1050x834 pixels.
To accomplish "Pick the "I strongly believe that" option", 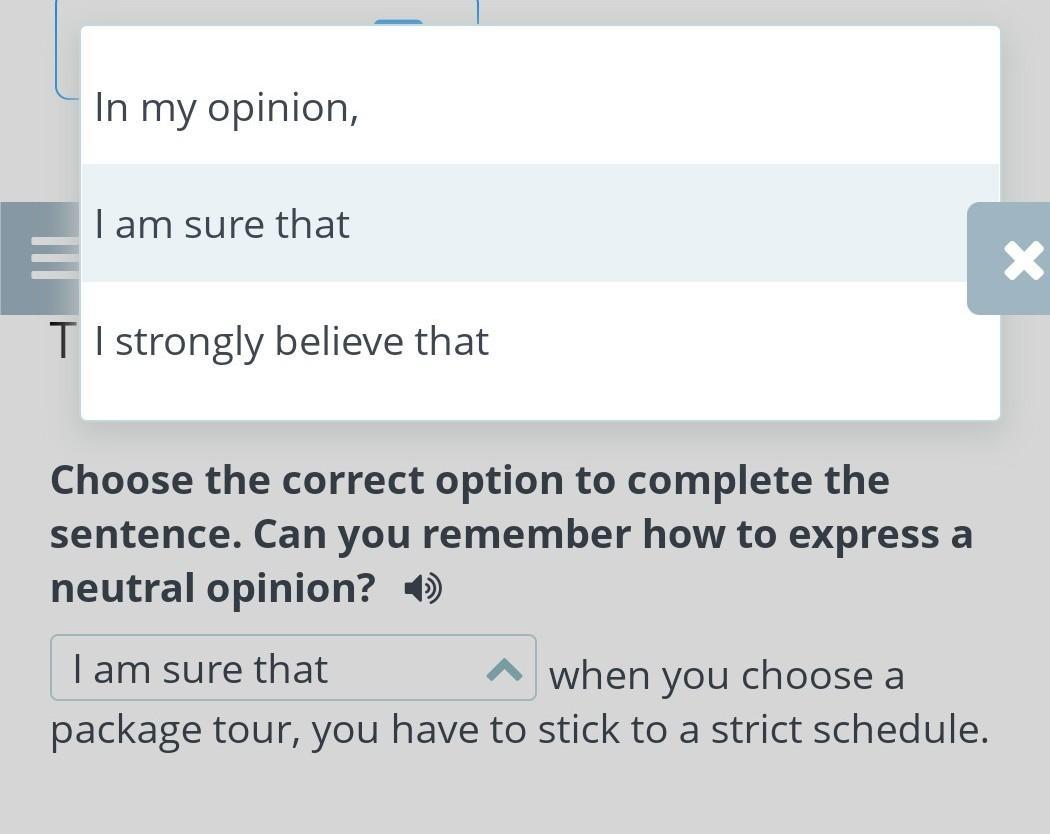I will tap(291, 341).
